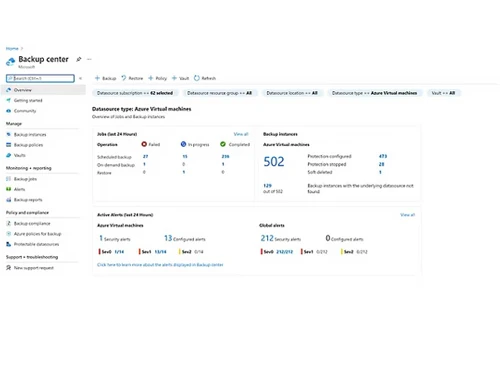Click the New support request icon

[9, 268]
